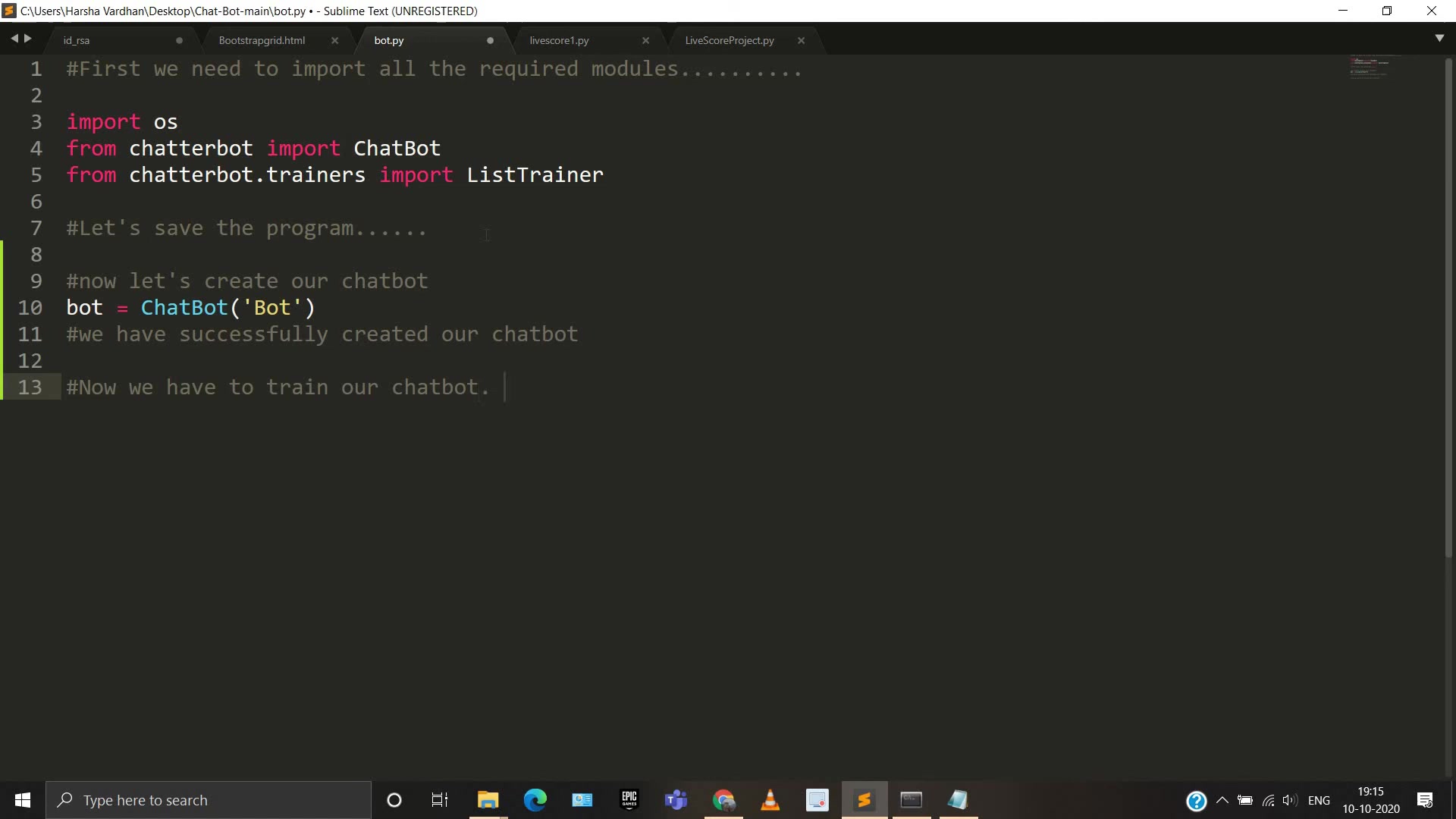Open the Epic Games launcher
The height and width of the screenshot is (819, 1456).
(629, 800)
